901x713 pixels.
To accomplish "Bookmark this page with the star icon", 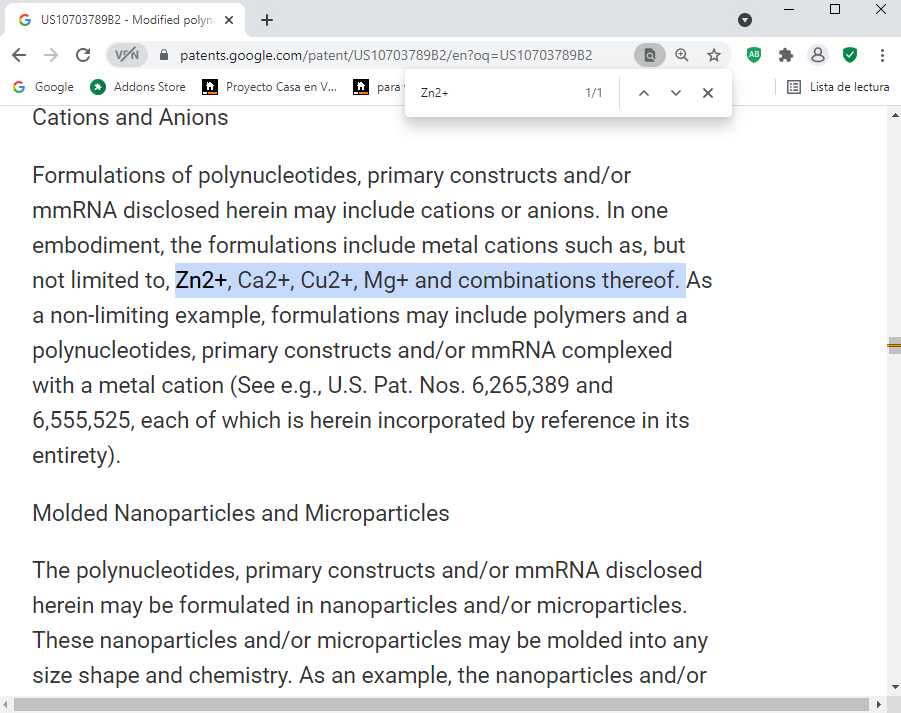I will coord(713,55).
